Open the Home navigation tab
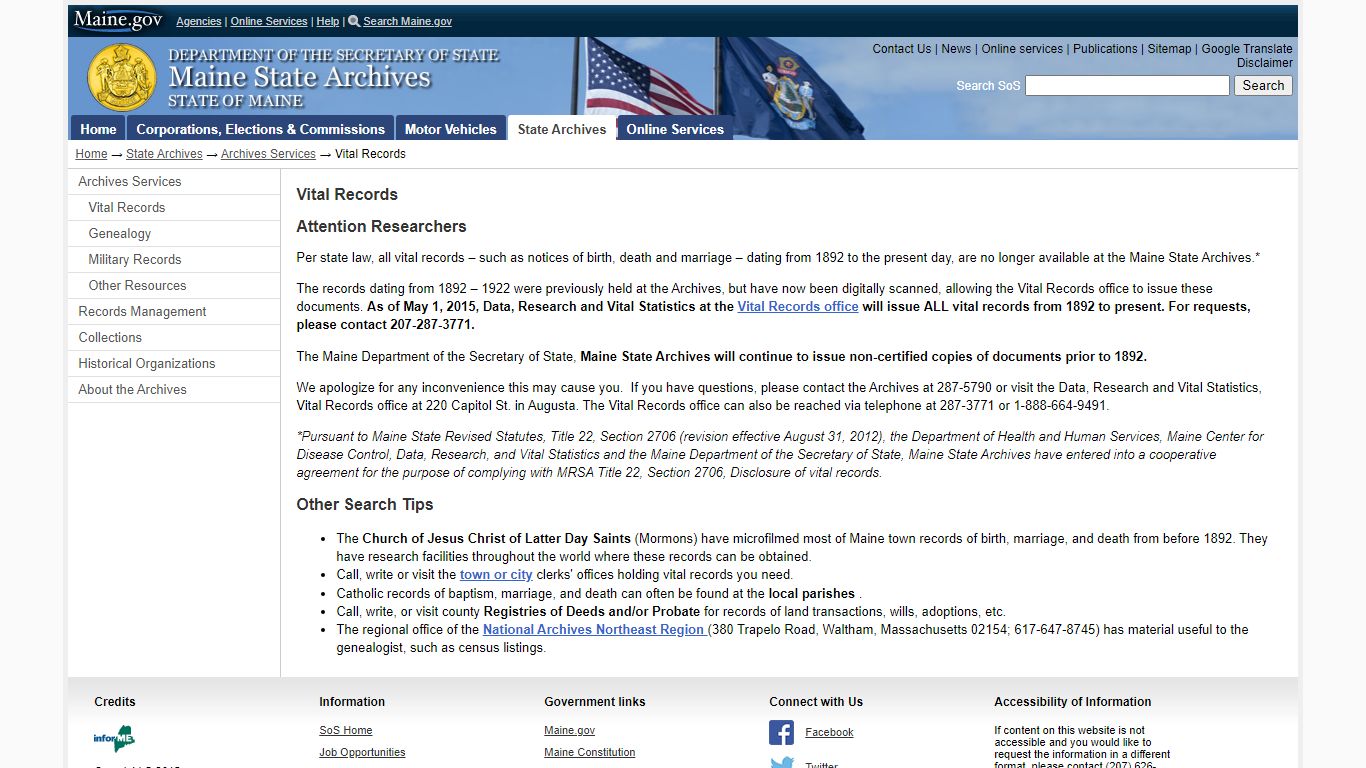This screenshot has height=768, width=1366. pos(98,128)
